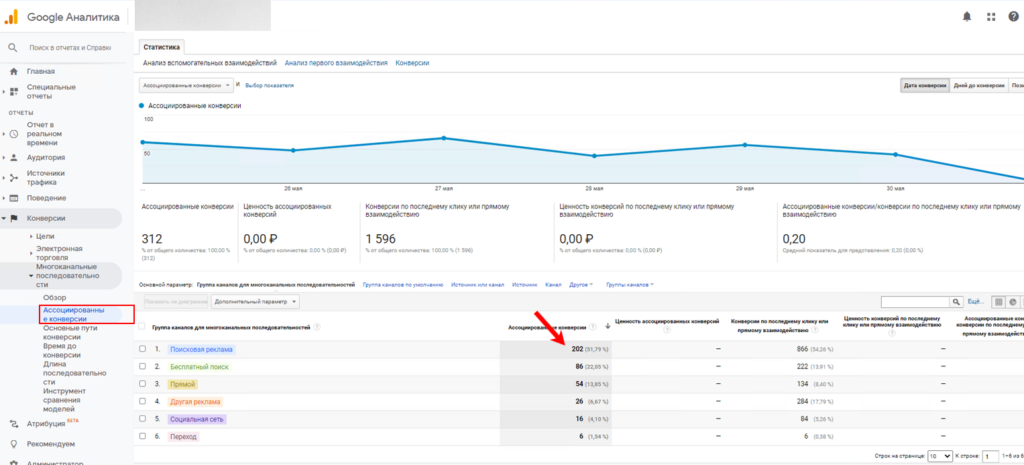Tick the checkbox next to Бесплатный поиск
The height and width of the screenshot is (465, 1024).
click(x=143, y=367)
